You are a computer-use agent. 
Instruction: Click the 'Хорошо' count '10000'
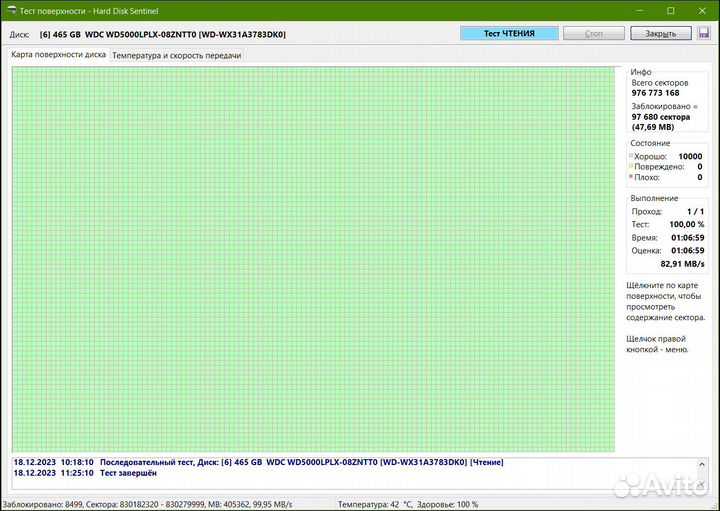point(690,157)
